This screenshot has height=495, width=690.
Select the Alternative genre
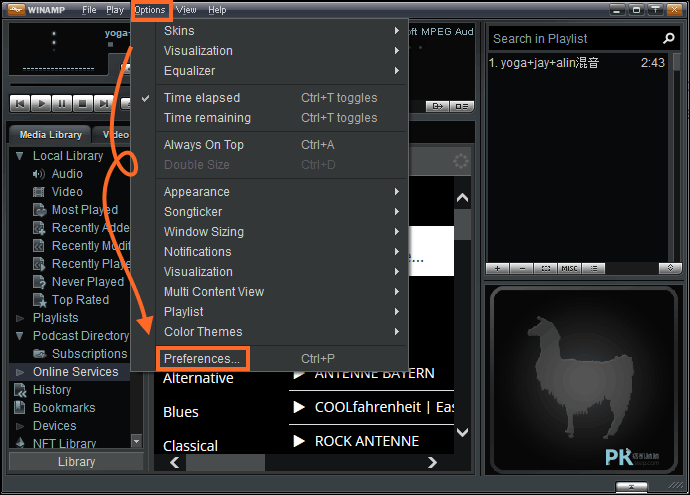coord(198,378)
